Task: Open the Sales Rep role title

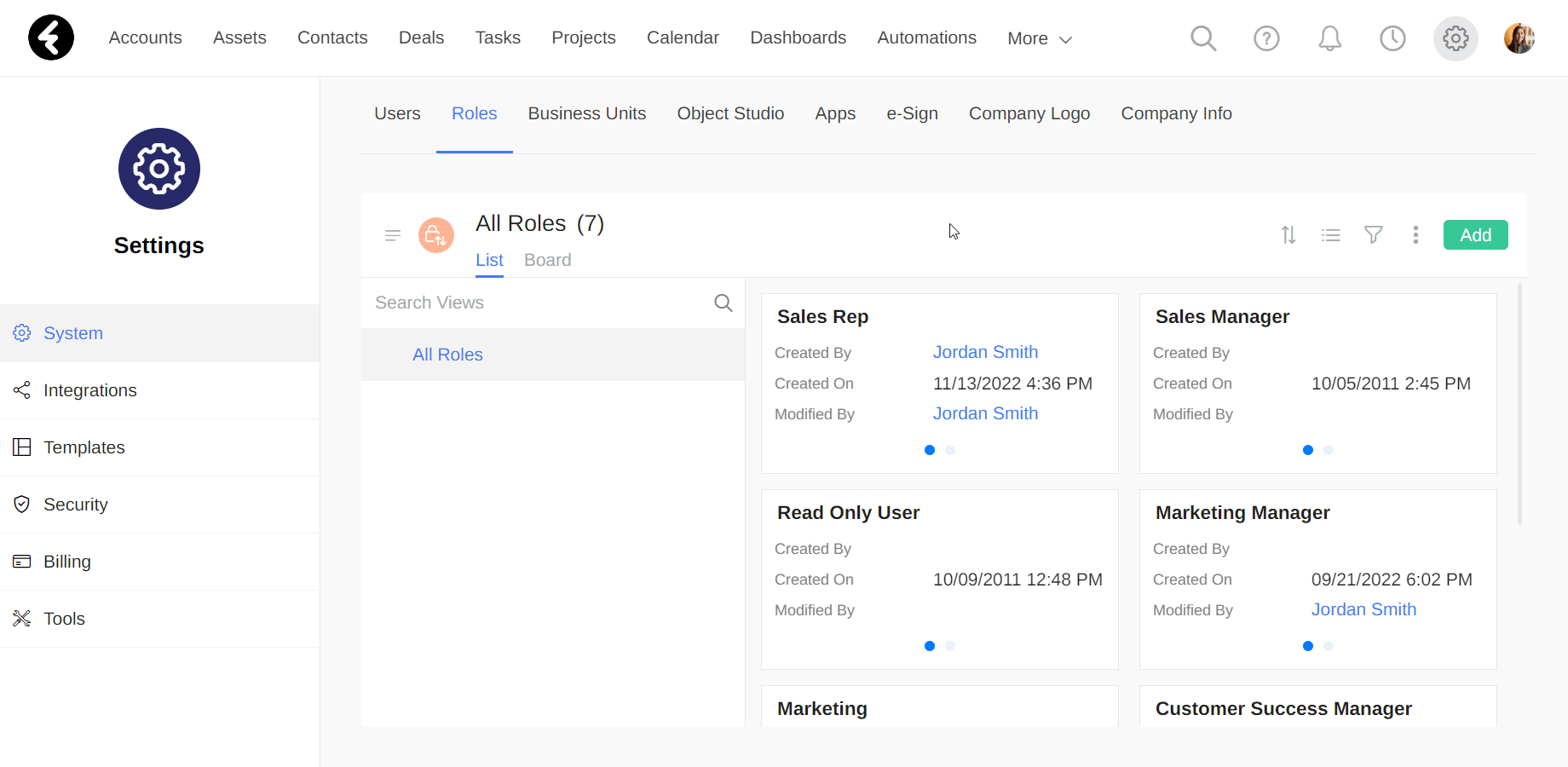Action: [822, 316]
